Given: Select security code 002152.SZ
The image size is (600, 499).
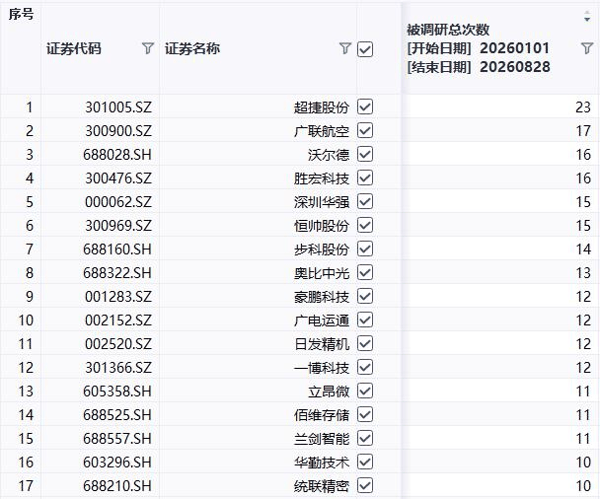Looking at the screenshot, I should click(118, 320).
